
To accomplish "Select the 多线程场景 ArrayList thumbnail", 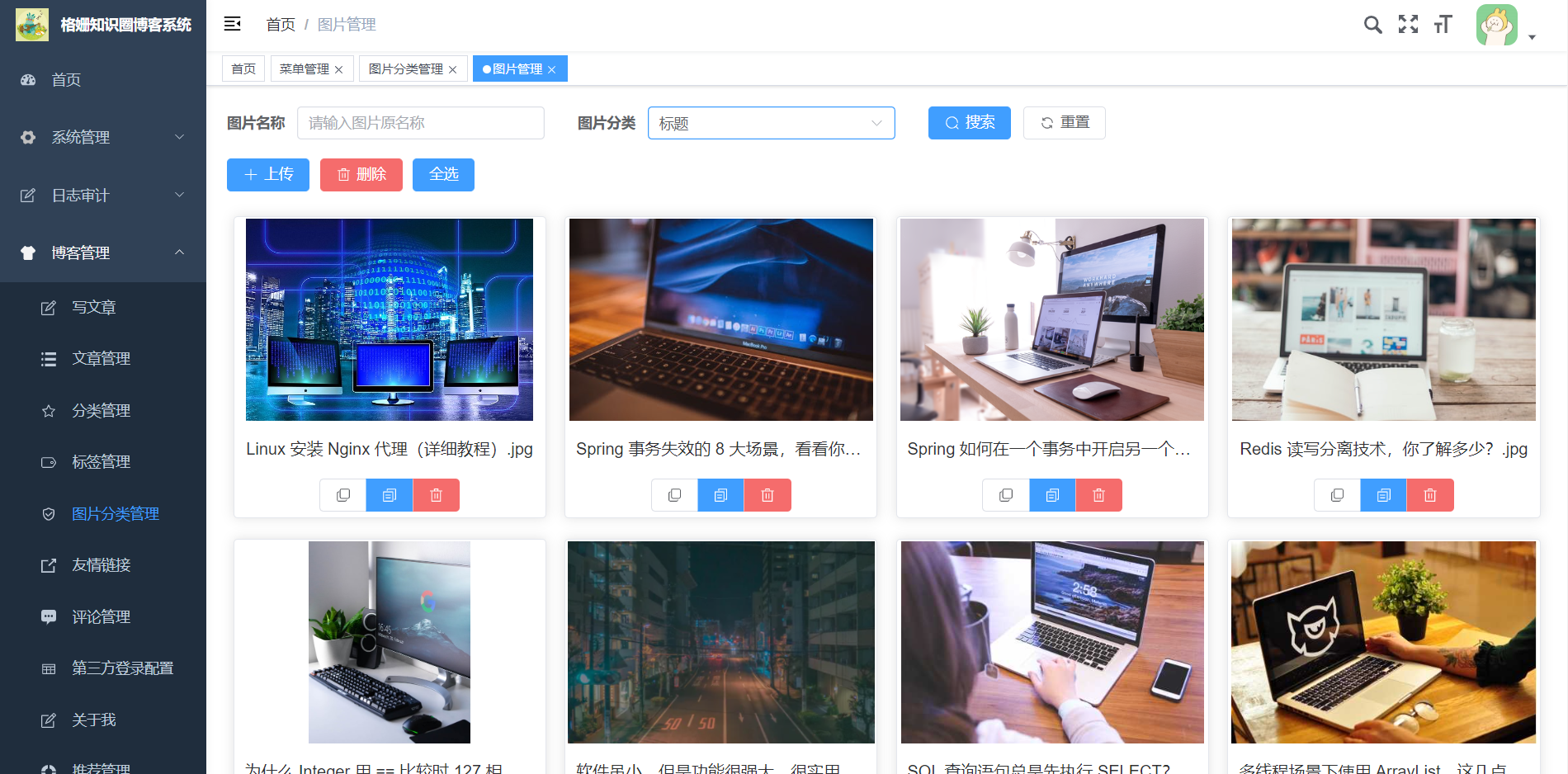I will [1384, 642].
